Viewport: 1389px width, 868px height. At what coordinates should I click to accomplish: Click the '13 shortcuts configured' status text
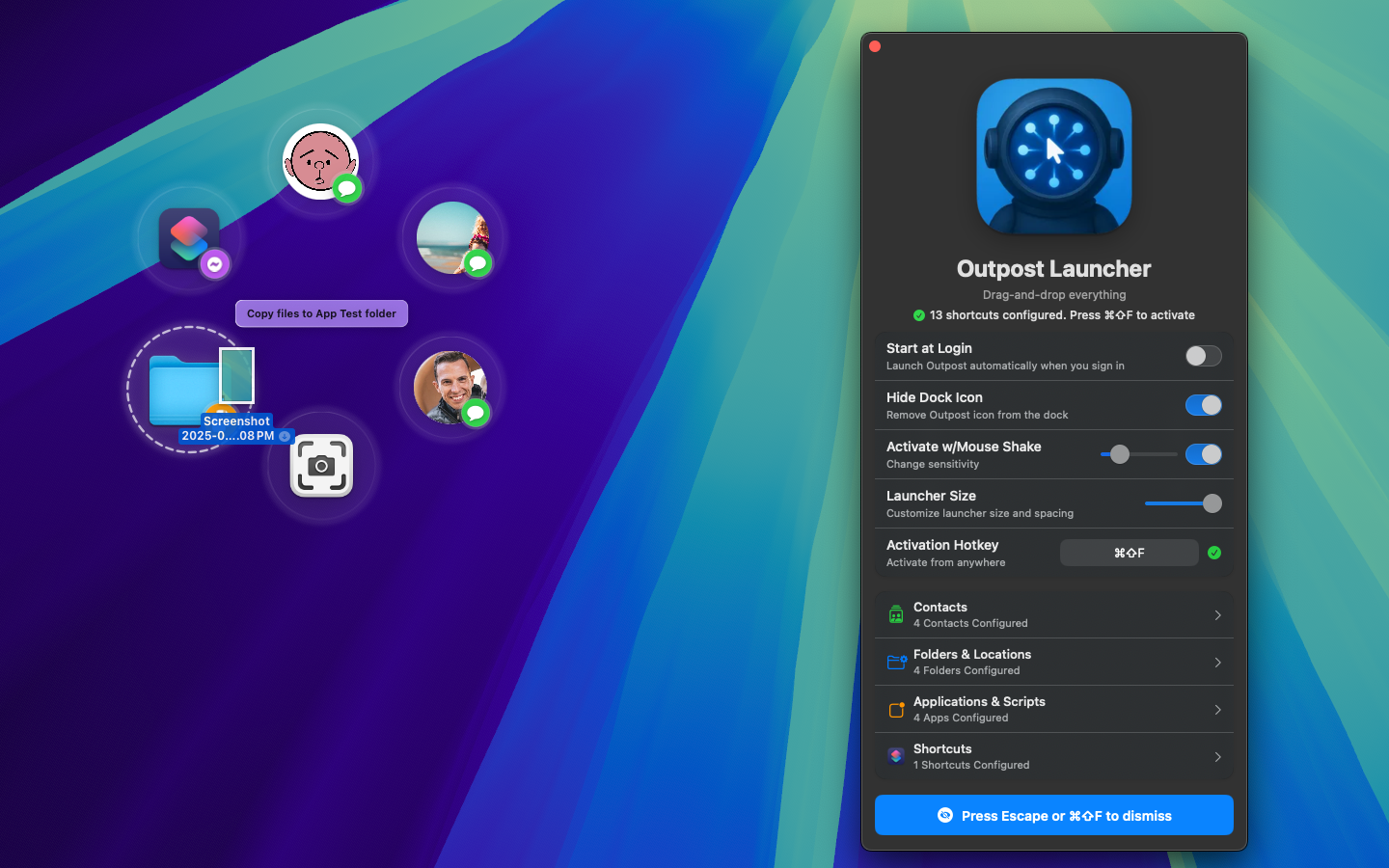[1062, 315]
